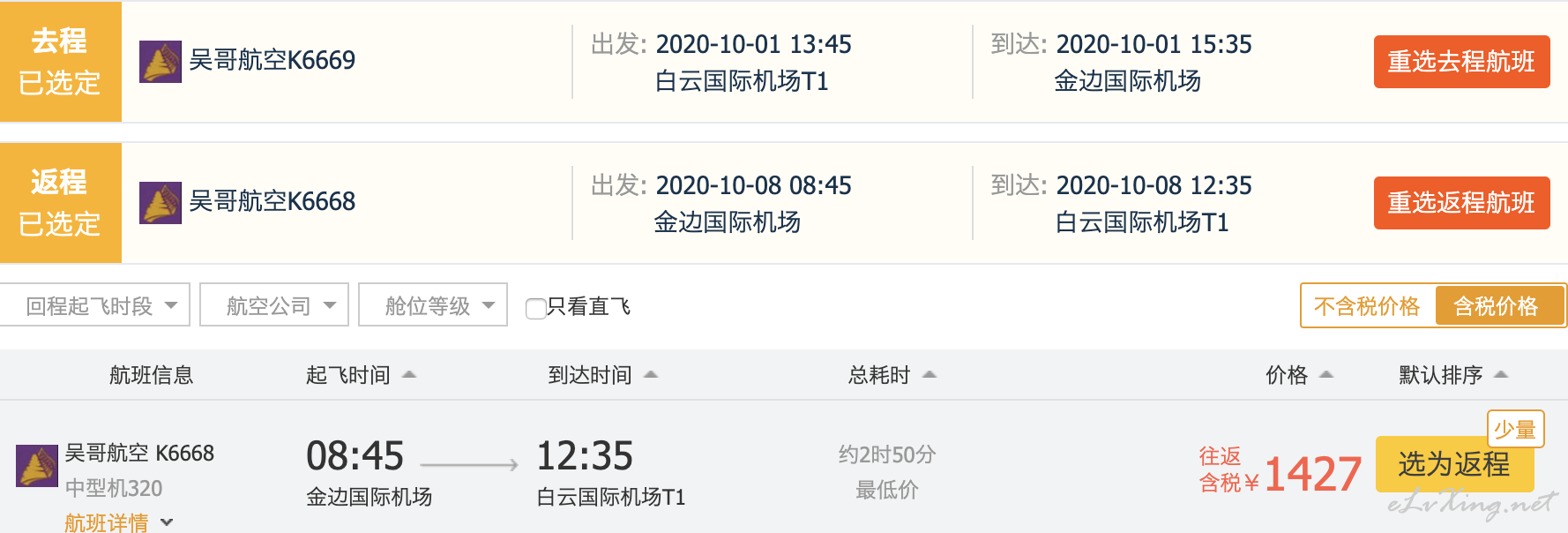Open the 回程起飞时段 dropdown filter
Viewport: 1568px width, 533px height.
click(94, 305)
